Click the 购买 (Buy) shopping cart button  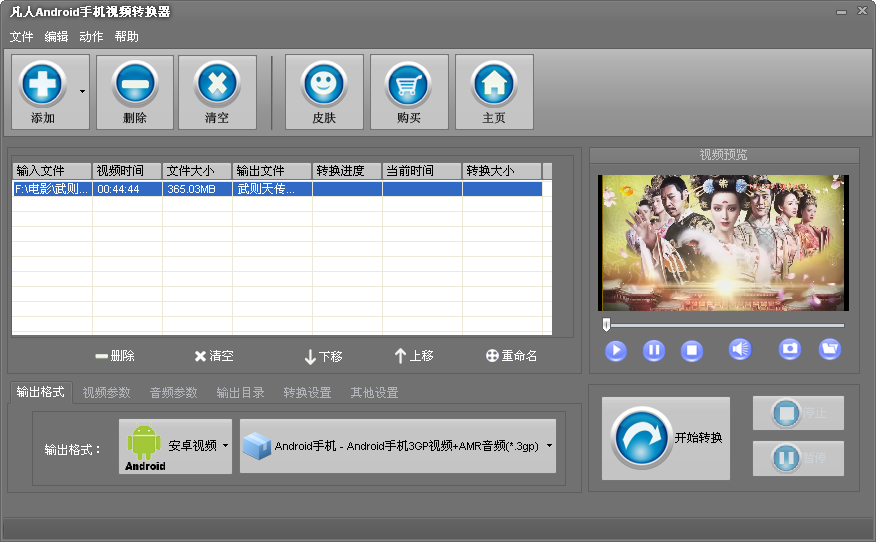pos(409,92)
